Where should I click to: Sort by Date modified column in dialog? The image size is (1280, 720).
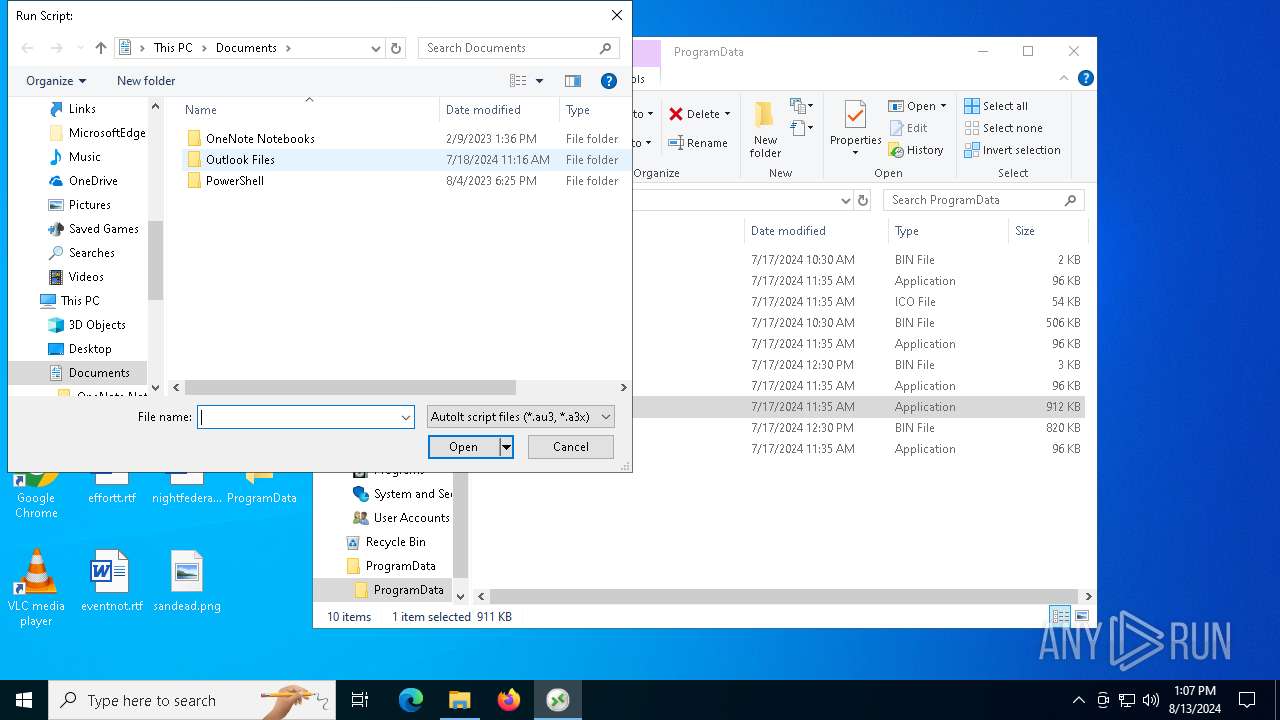pyautogui.click(x=483, y=110)
